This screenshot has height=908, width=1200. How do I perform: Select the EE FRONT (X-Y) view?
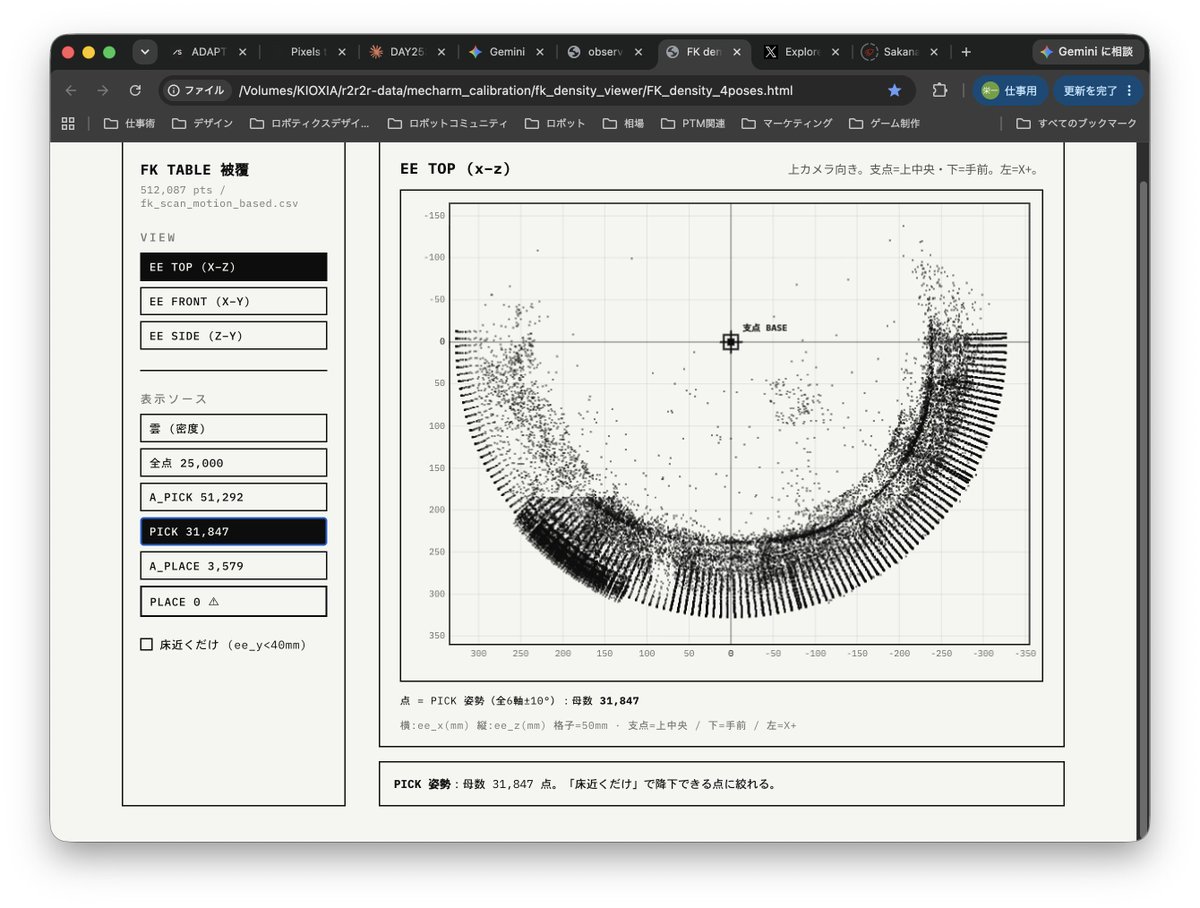[x=233, y=301]
